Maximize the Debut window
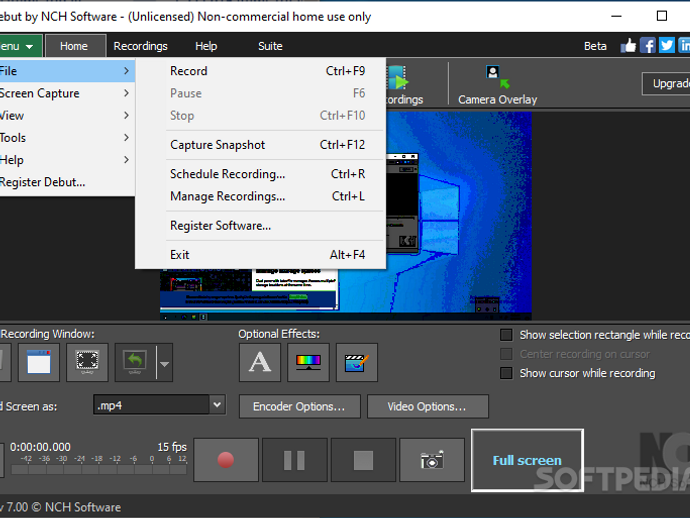The width and height of the screenshot is (690, 518). [x=661, y=16]
